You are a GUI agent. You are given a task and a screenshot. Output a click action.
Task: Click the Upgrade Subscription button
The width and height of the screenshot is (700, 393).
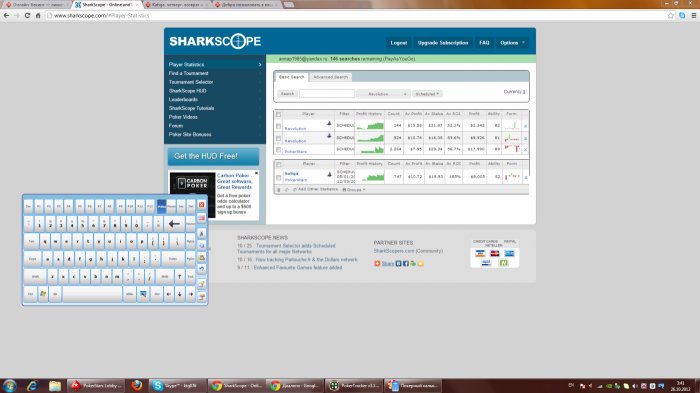(443, 43)
